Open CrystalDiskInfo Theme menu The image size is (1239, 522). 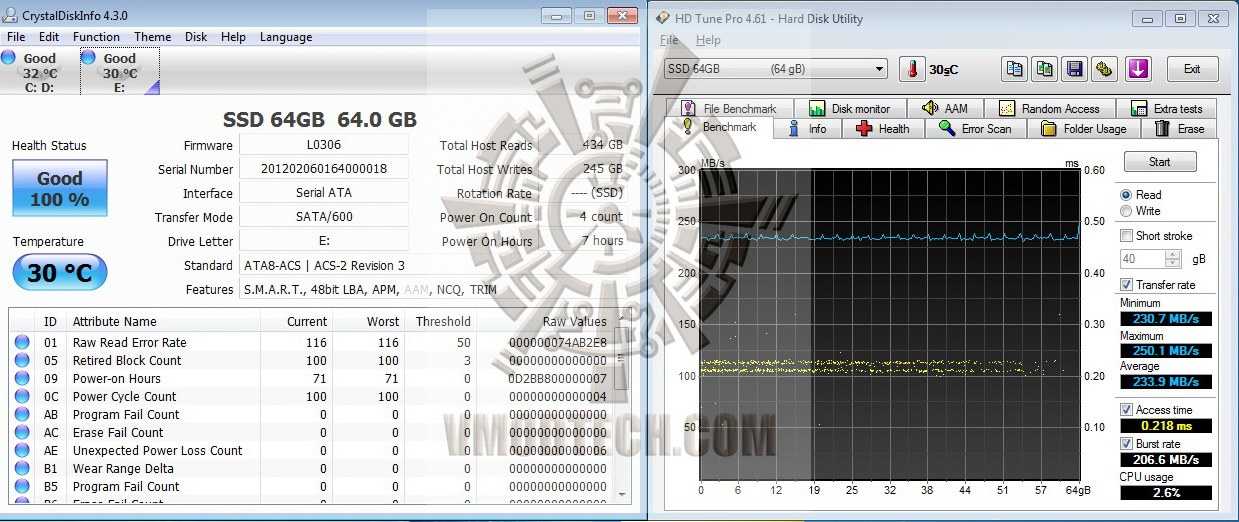point(153,37)
